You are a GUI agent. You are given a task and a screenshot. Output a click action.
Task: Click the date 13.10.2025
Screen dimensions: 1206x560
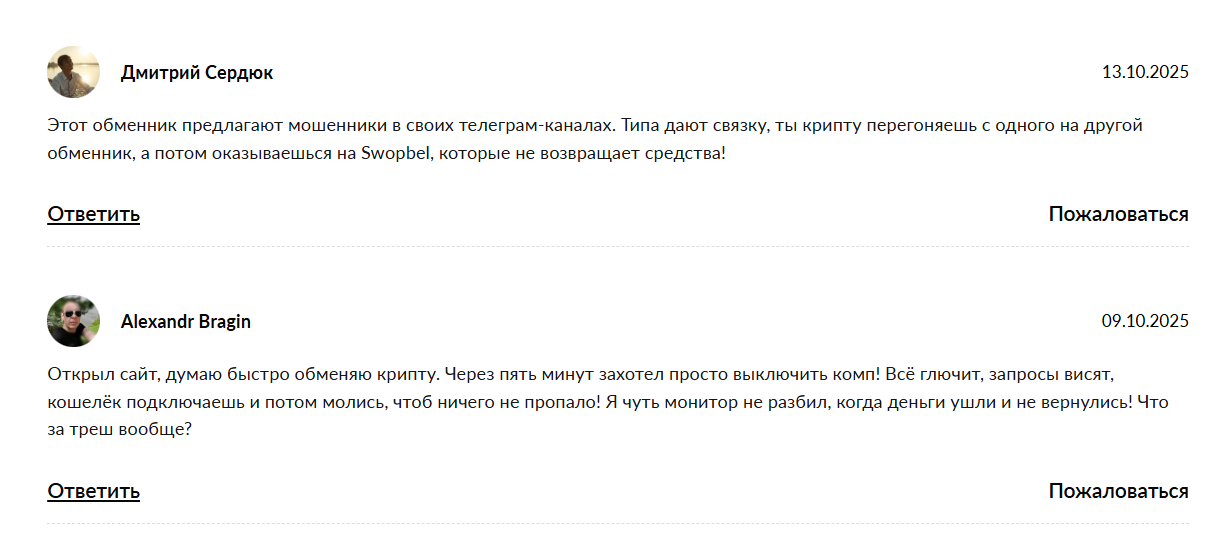pyautogui.click(x=1145, y=72)
